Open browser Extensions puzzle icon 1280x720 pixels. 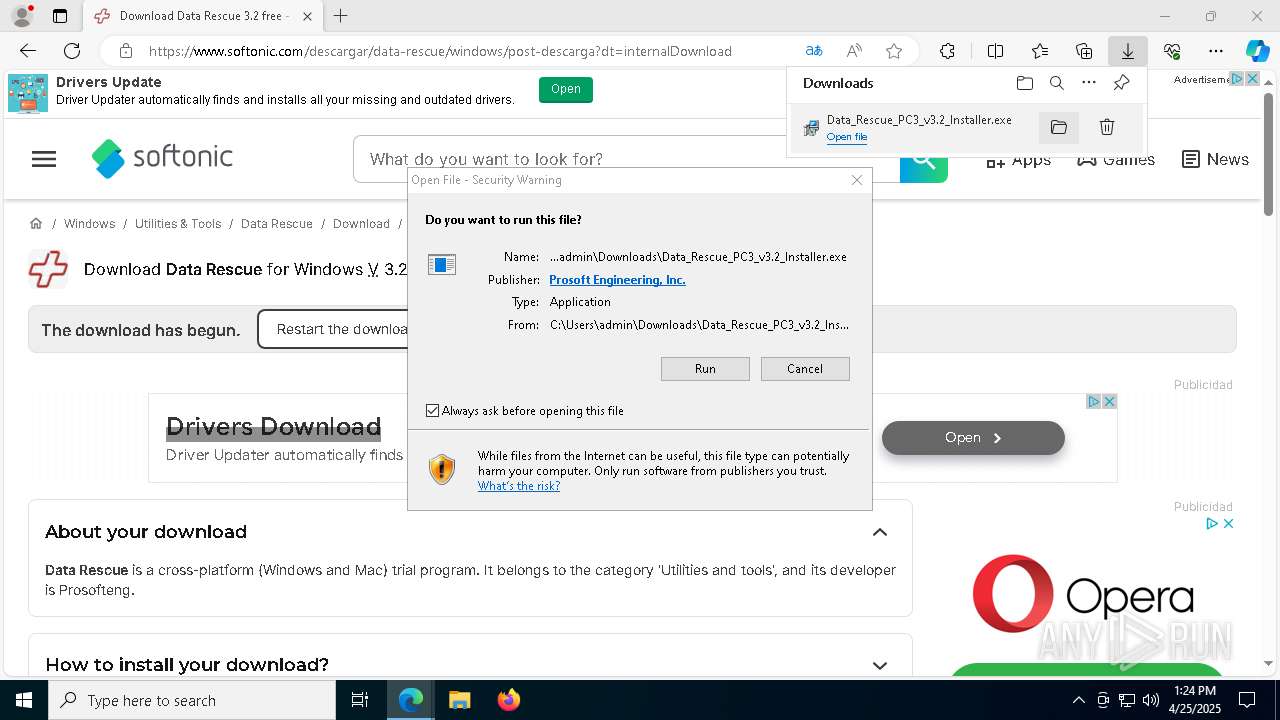point(947,51)
